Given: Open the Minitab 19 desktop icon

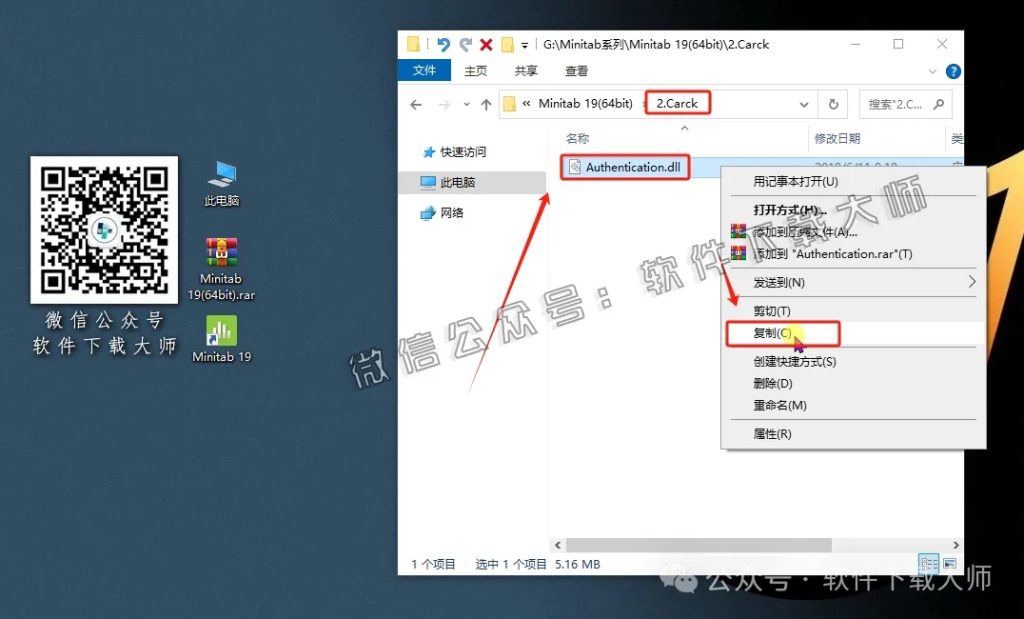Looking at the screenshot, I should coord(221,330).
